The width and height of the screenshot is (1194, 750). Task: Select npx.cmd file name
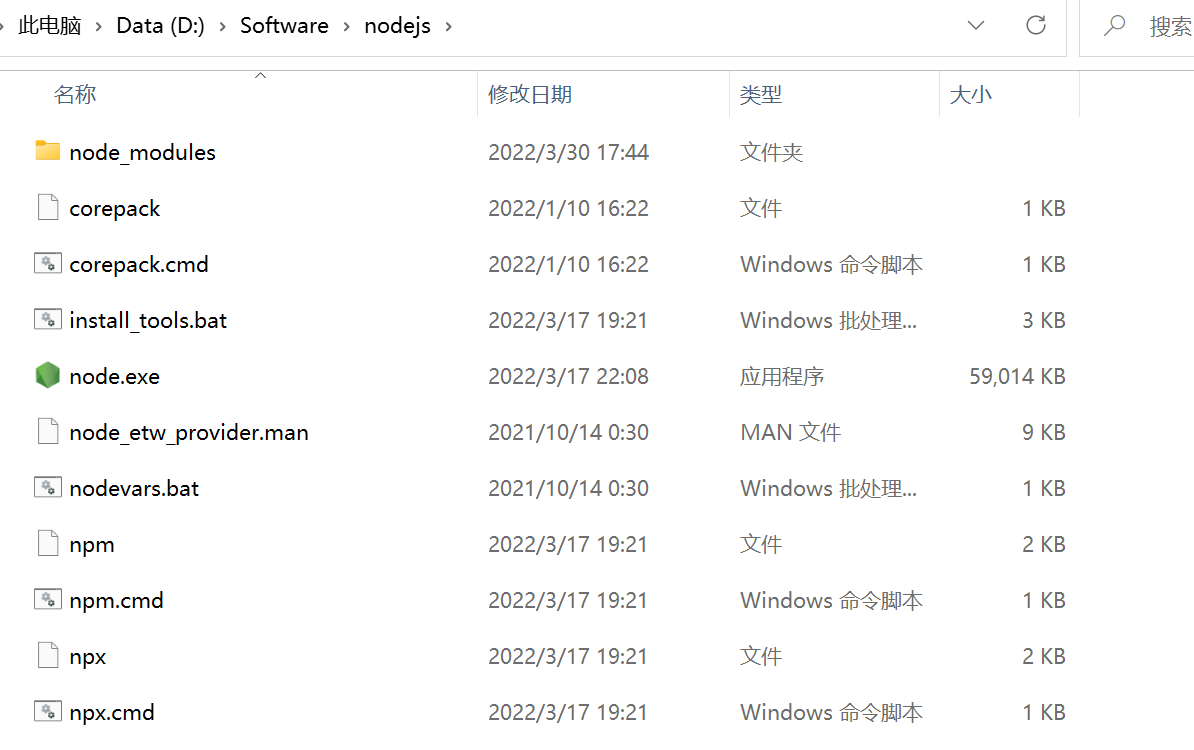point(112,712)
